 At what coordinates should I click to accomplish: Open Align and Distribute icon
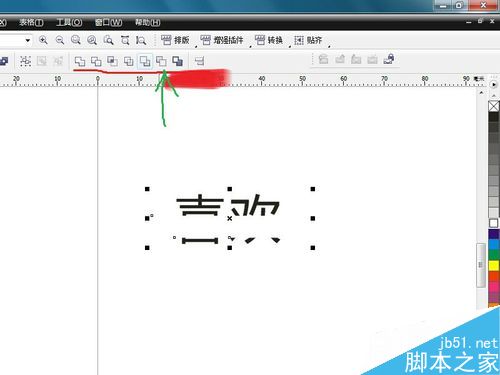(199, 61)
